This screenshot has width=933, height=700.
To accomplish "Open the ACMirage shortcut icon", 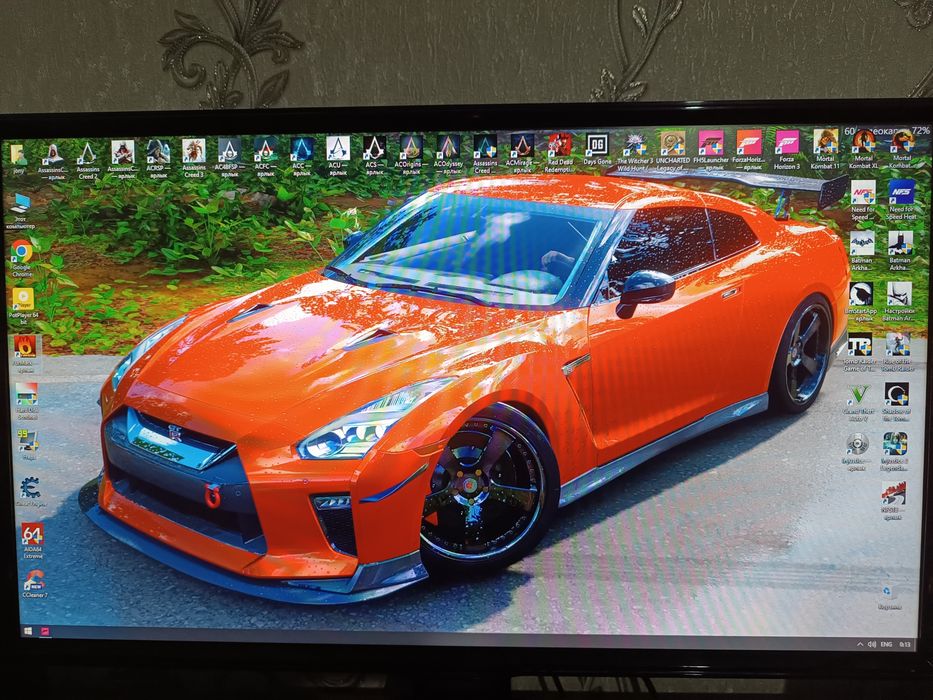I will coord(522,153).
